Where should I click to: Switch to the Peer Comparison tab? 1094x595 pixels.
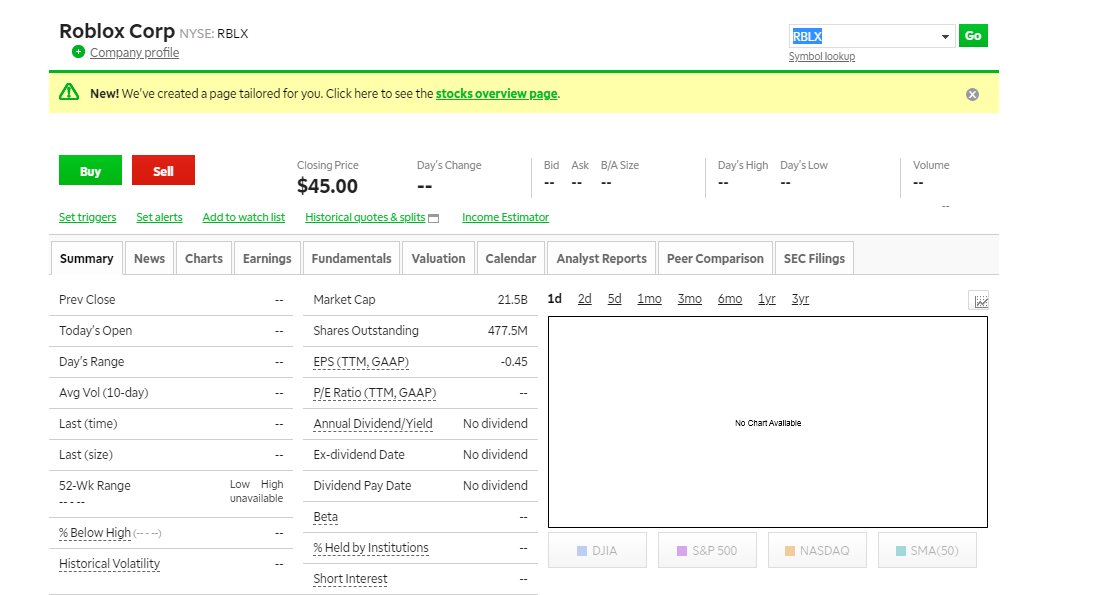point(715,258)
